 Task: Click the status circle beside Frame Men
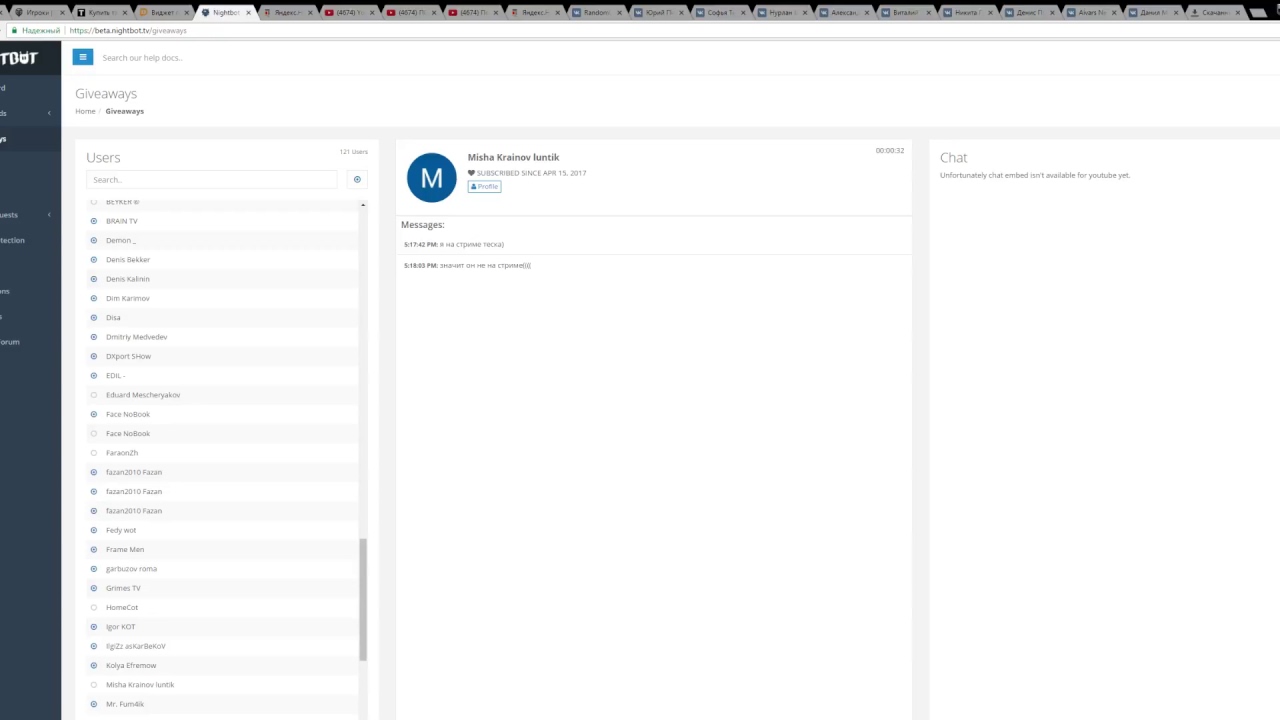94,549
